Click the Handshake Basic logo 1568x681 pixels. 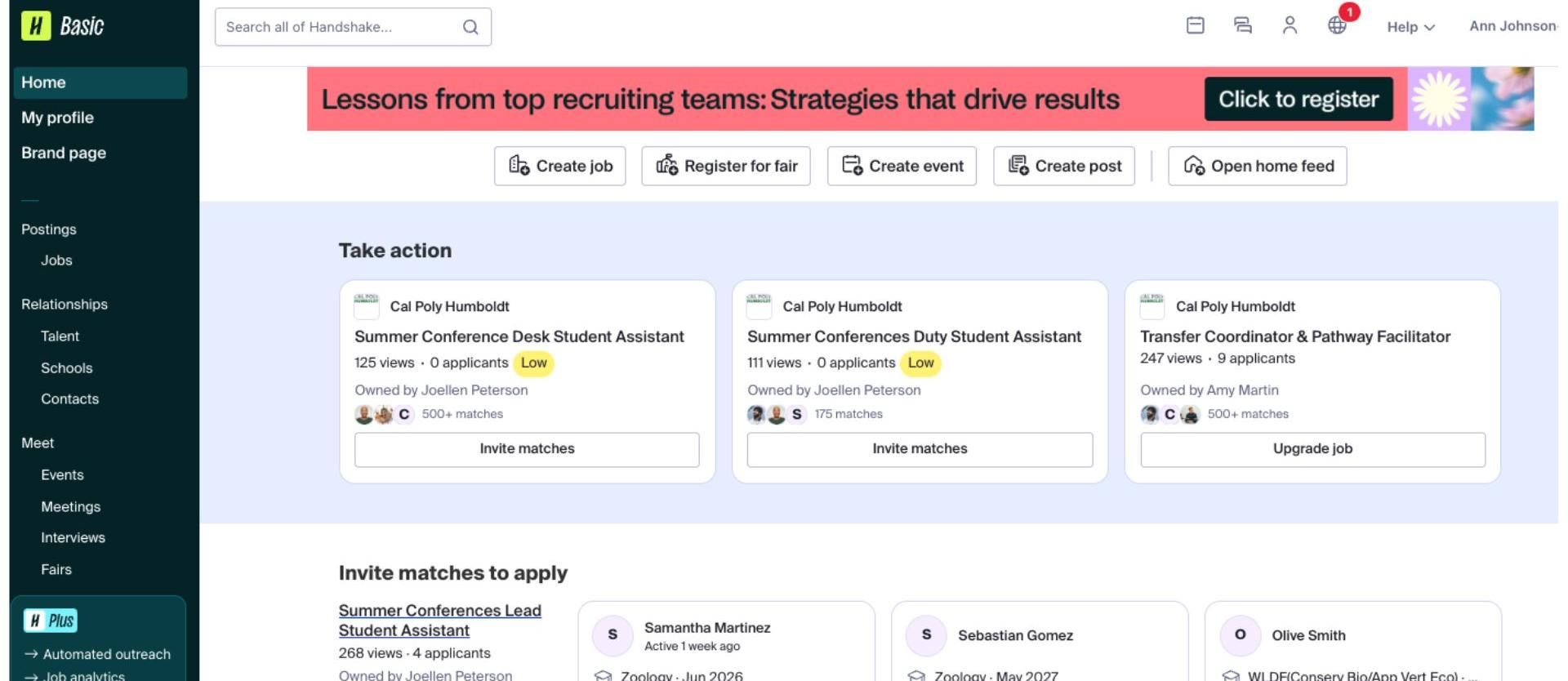click(x=63, y=26)
